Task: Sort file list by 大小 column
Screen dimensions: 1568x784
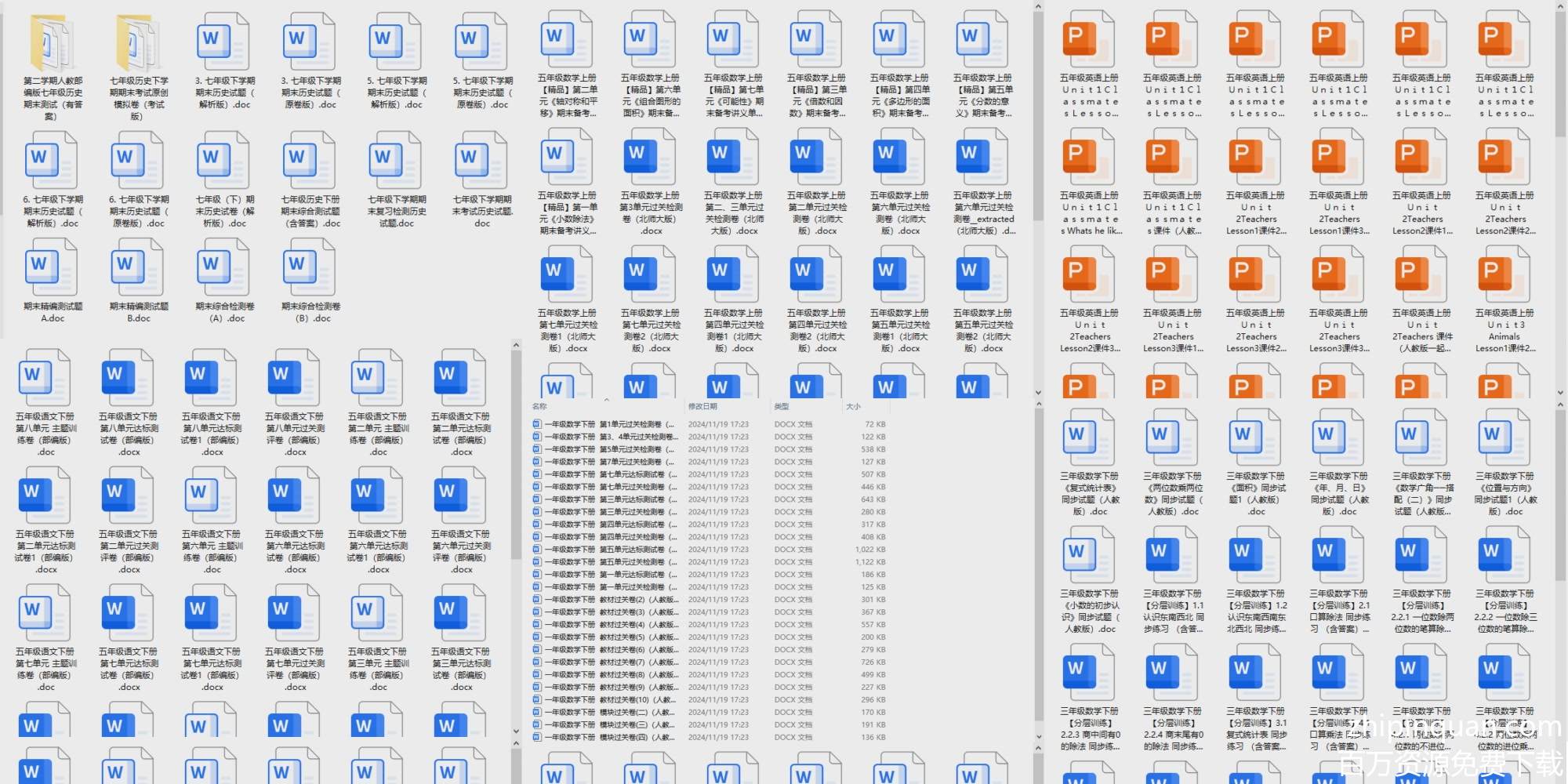Action: [x=853, y=407]
